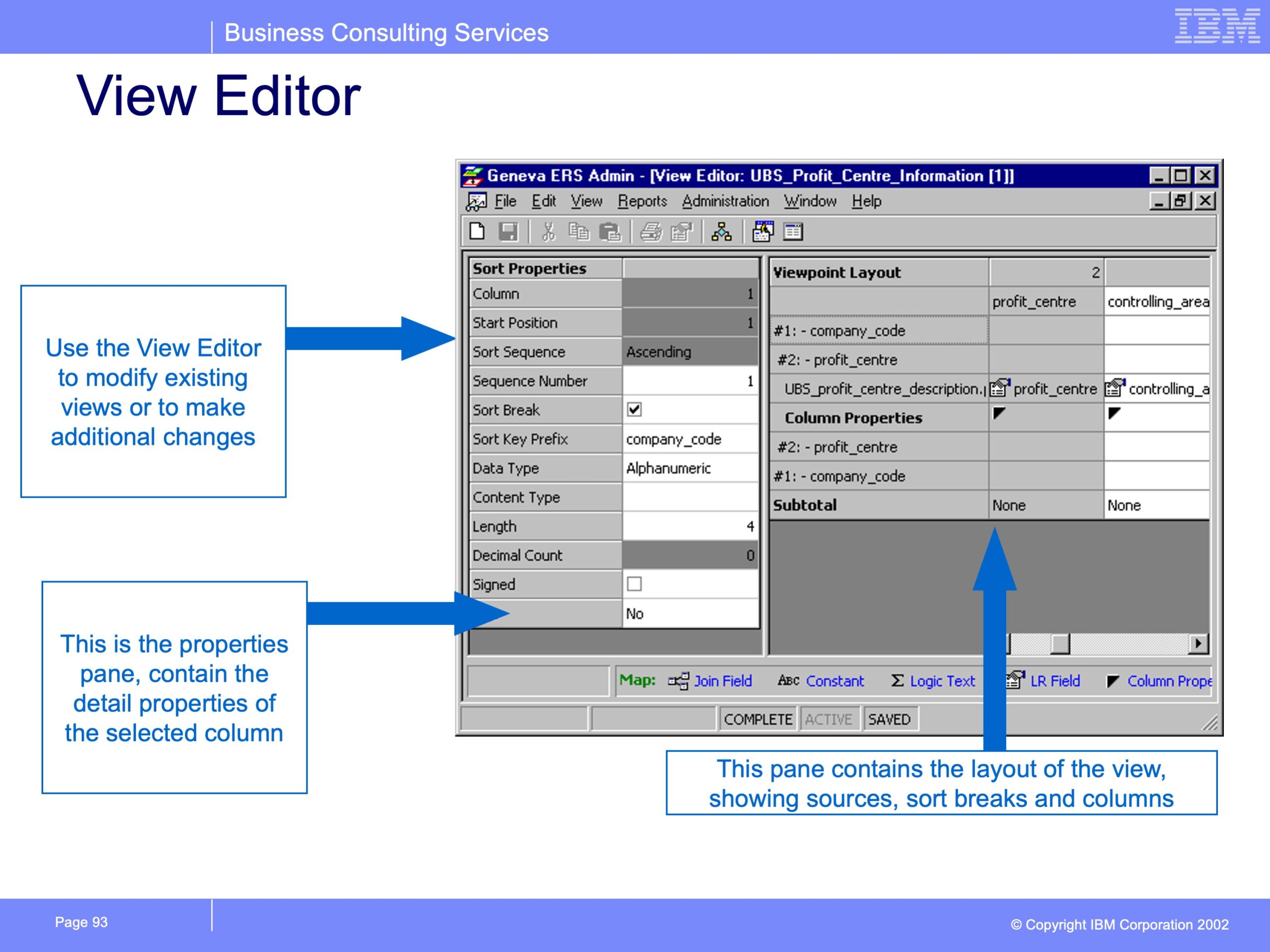The height and width of the screenshot is (952, 1270).
Task: Expand Column Properties under profit_centre column
Action: tap(1000, 414)
